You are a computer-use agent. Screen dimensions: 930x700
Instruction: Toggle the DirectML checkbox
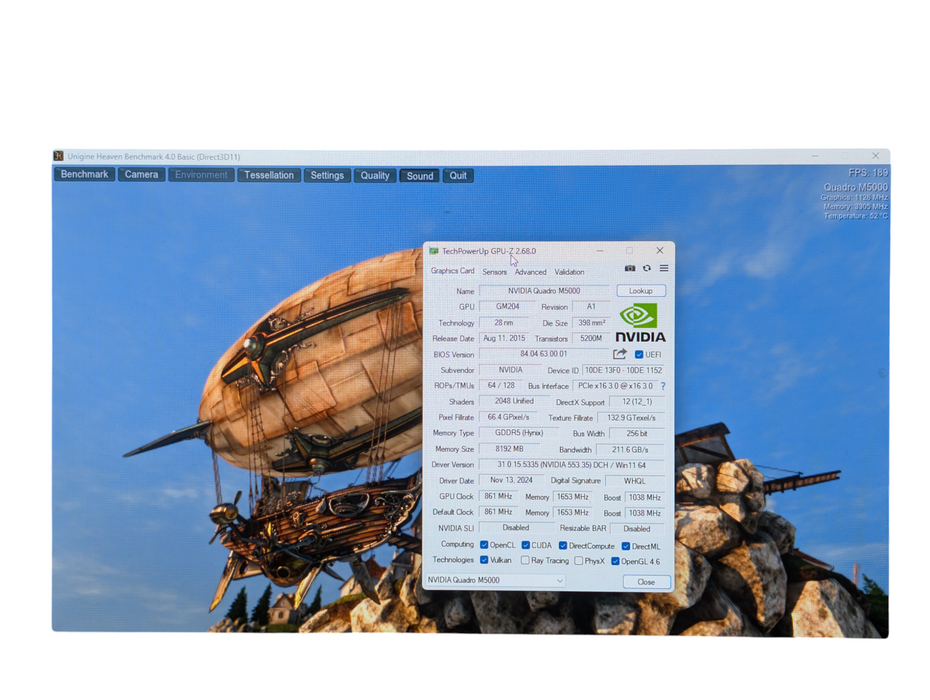pyautogui.click(x=626, y=546)
